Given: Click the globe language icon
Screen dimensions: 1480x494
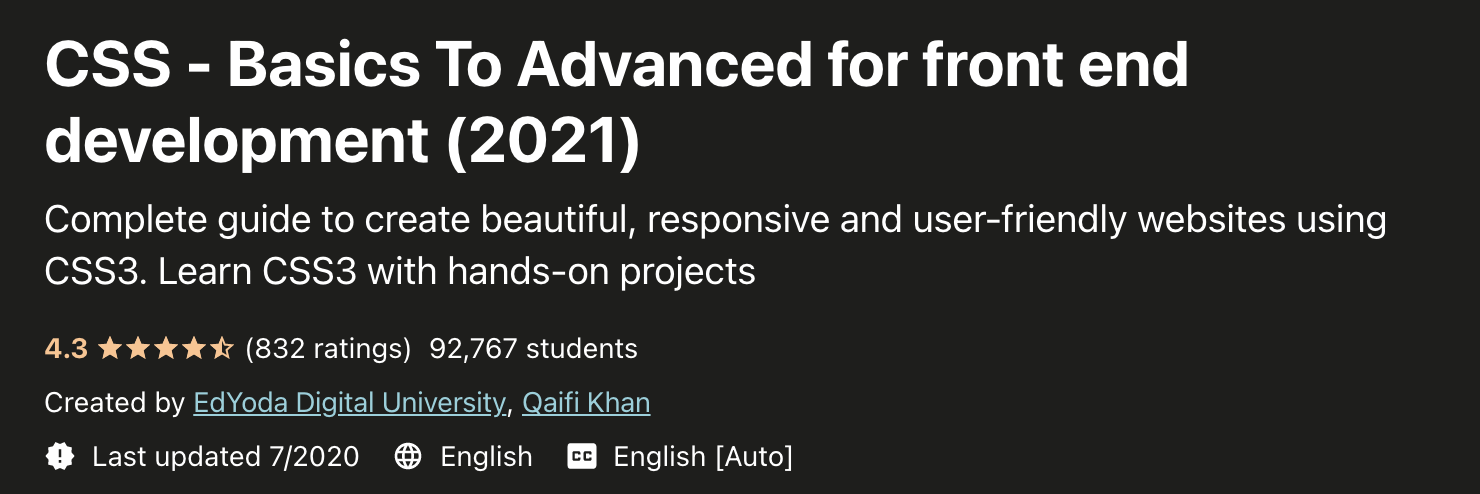Looking at the screenshot, I should (408, 457).
